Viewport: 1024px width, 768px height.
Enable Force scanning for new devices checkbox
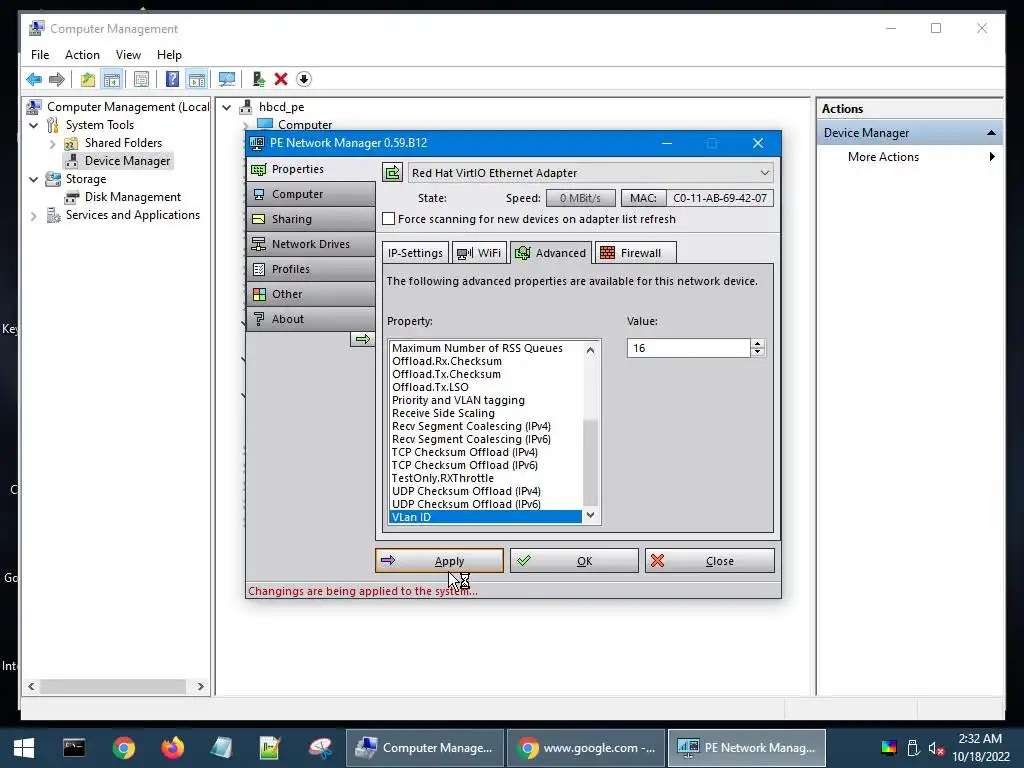[x=389, y=219]
